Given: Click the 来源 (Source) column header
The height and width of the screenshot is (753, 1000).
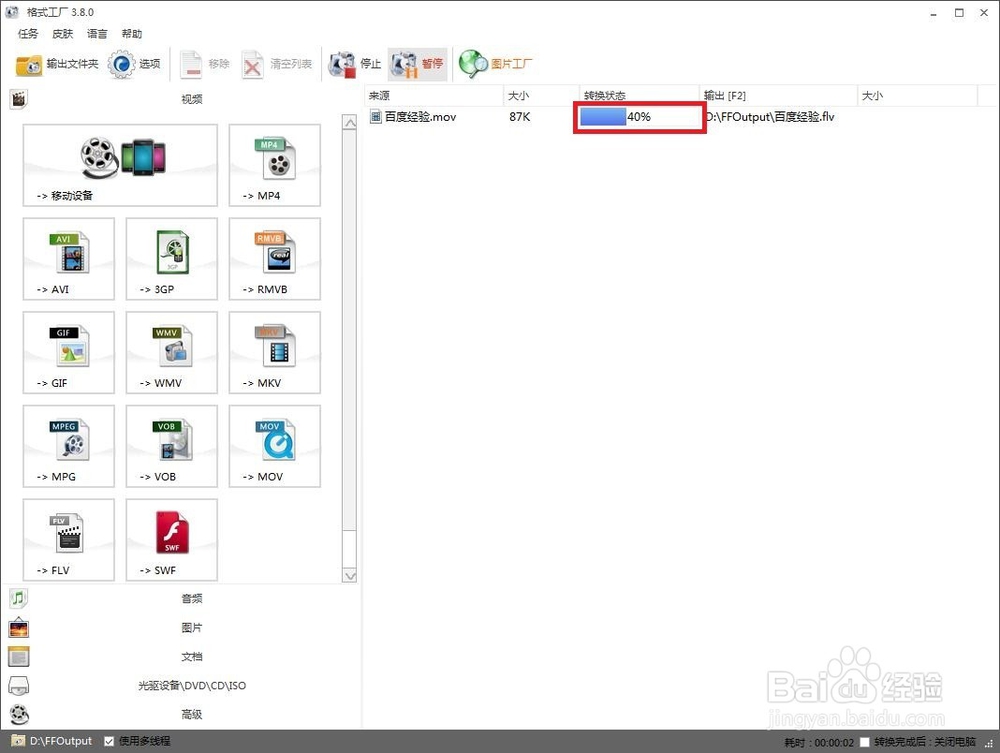Looking at the screenshot, I should tap(434, 96).
